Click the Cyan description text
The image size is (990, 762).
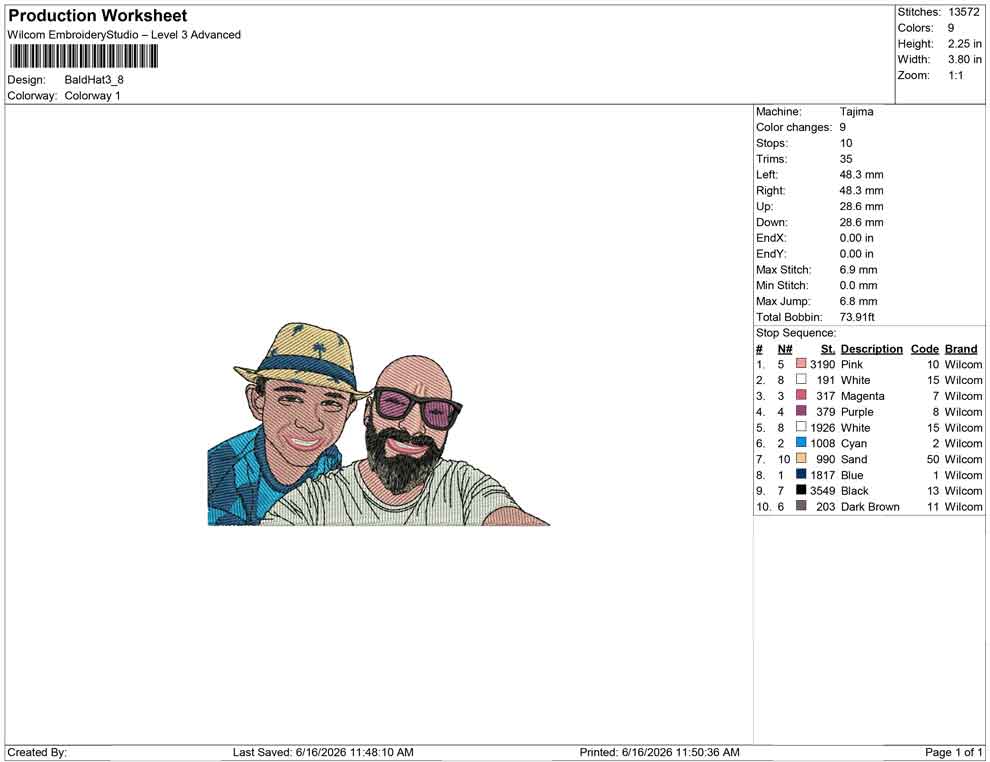point(854,443)
